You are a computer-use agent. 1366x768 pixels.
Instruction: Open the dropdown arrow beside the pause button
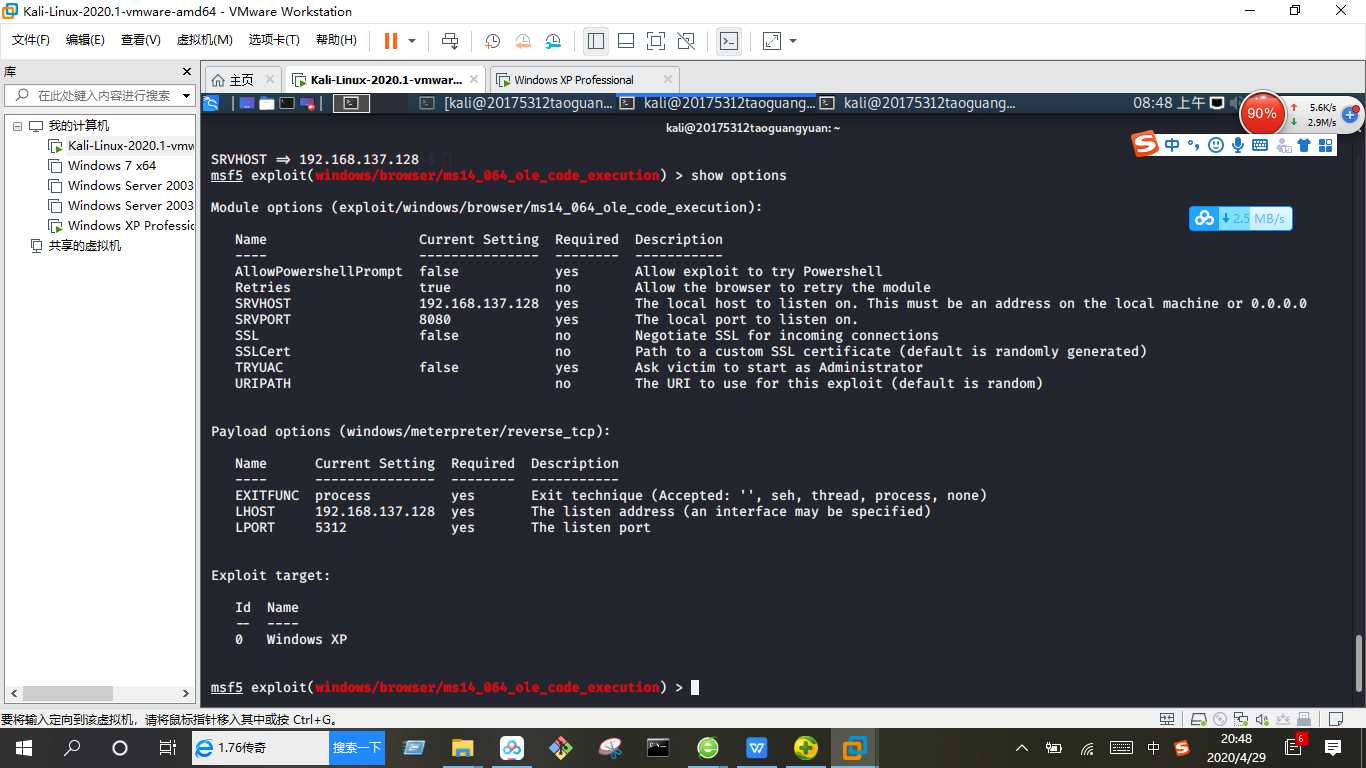[412, 41]
